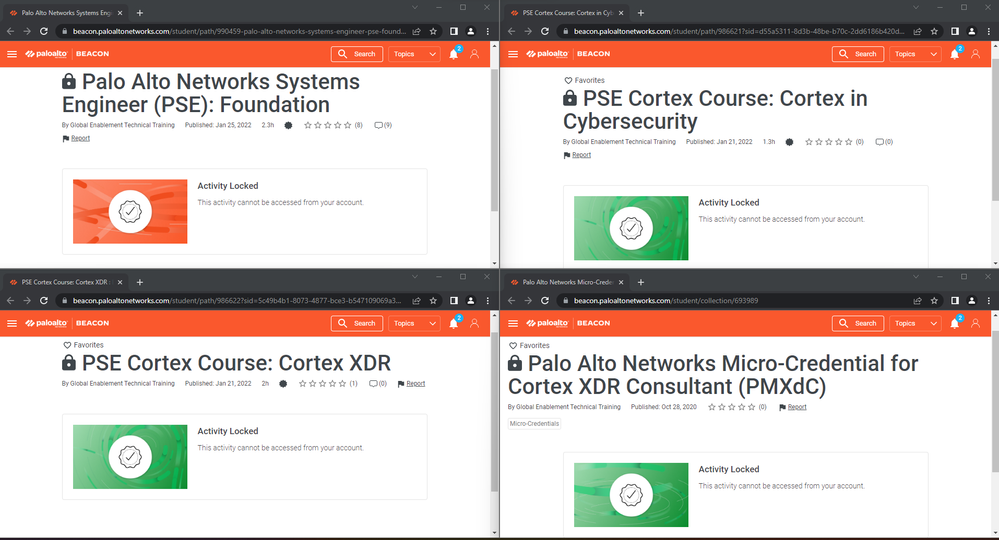Toggle Favorites heart on PSE Cortex XDR course
Viewport: 999px width, 540px height.
coord(68,345)
